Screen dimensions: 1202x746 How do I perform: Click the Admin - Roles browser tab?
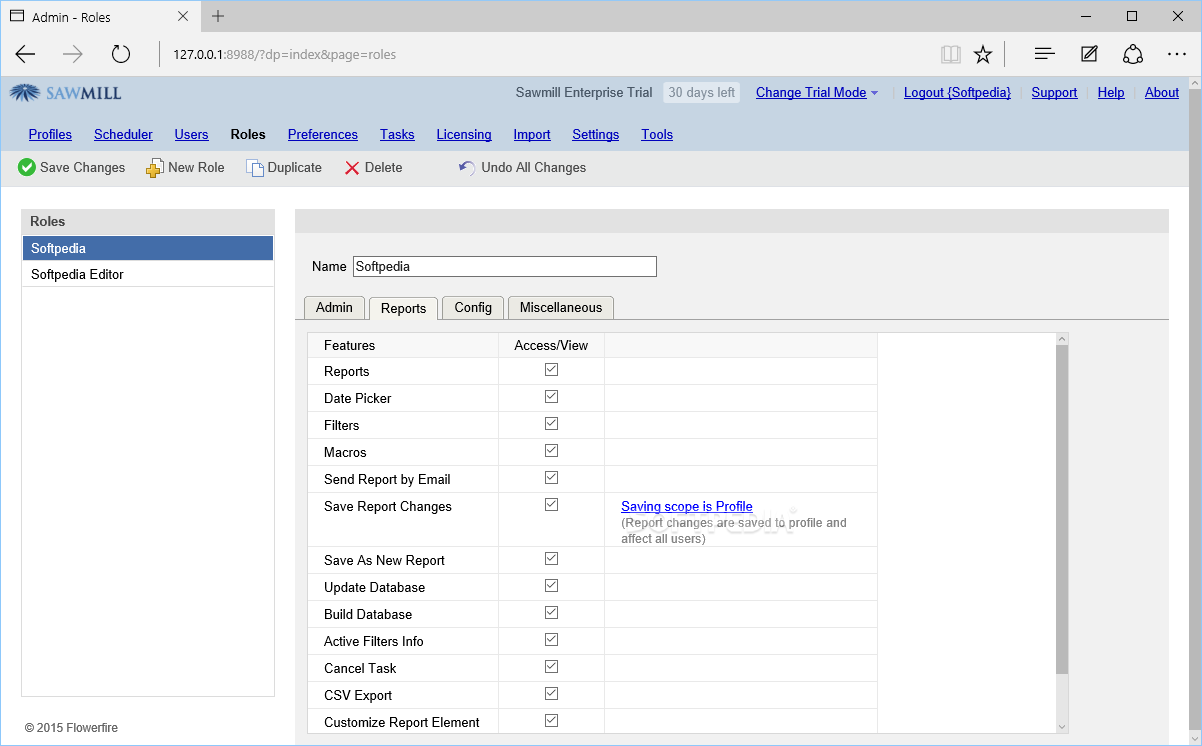[x=100, y=16]
